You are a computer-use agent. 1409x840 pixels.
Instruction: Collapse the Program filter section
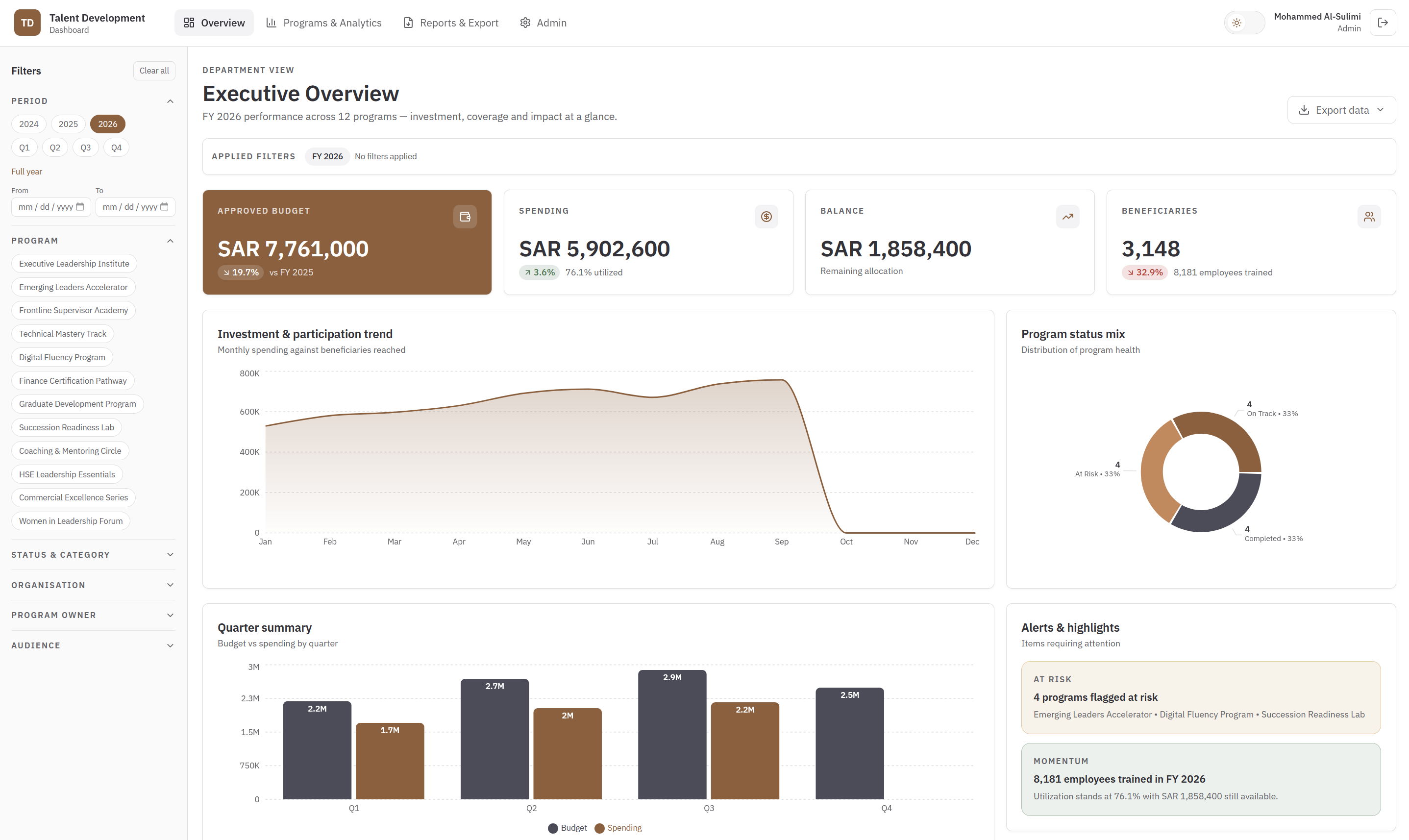pyautogui.click(x=93, y=241)
